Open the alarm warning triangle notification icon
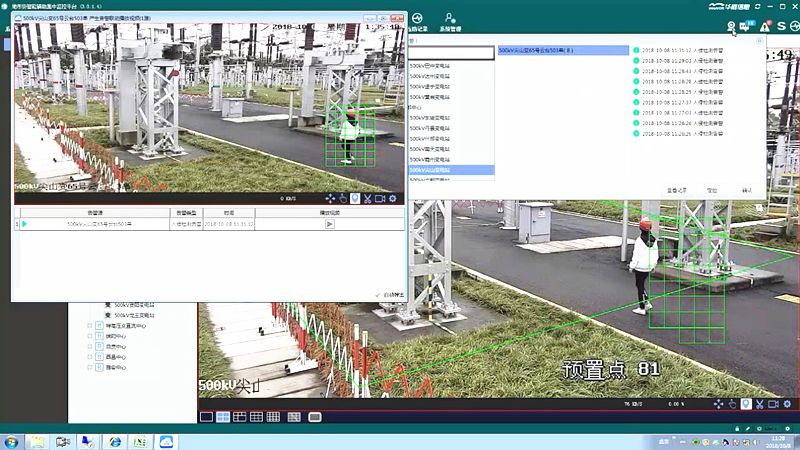Image resolution: width=800 pixels, height=450 pixels. click(x=765, y=27)
